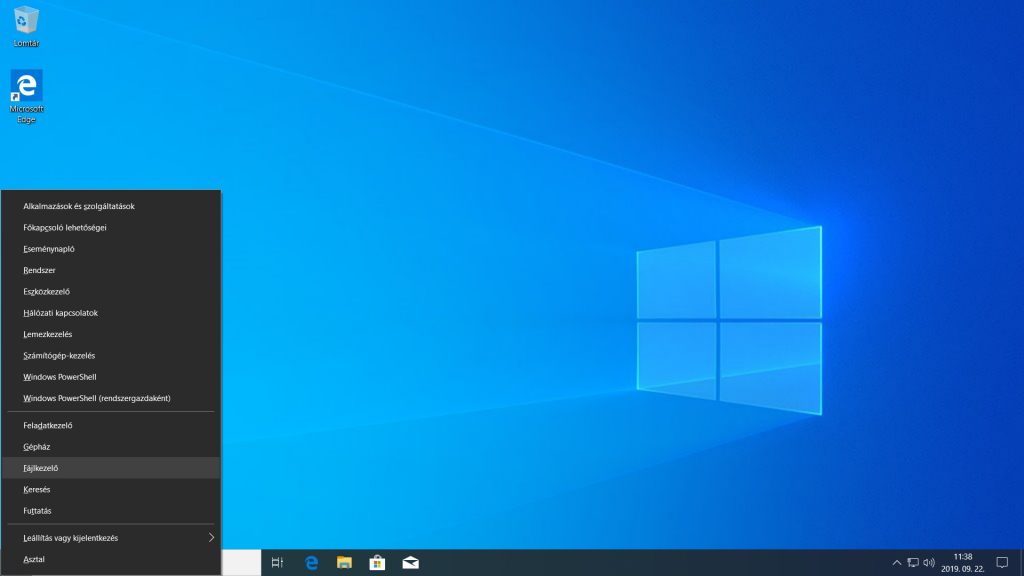This screenshot has height=576, width=1024.
Task: Launch Edge from the taskbar
Action: [x=312, y=562]
